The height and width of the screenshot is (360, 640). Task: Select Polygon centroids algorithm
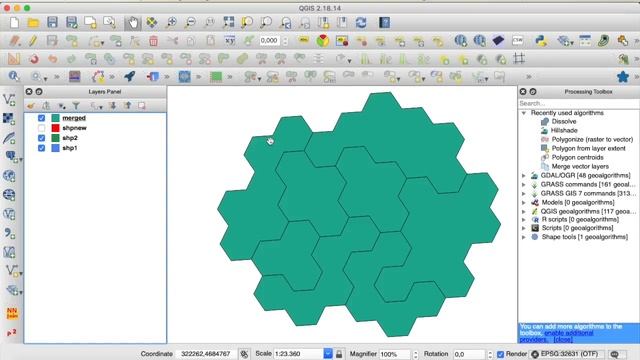(x=577, y=158)
